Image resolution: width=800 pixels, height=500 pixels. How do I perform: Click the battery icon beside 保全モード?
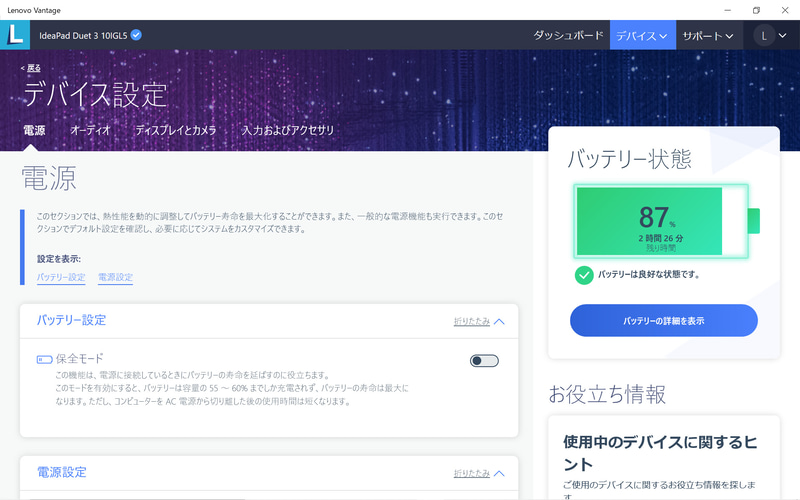(x=44, y=360)
